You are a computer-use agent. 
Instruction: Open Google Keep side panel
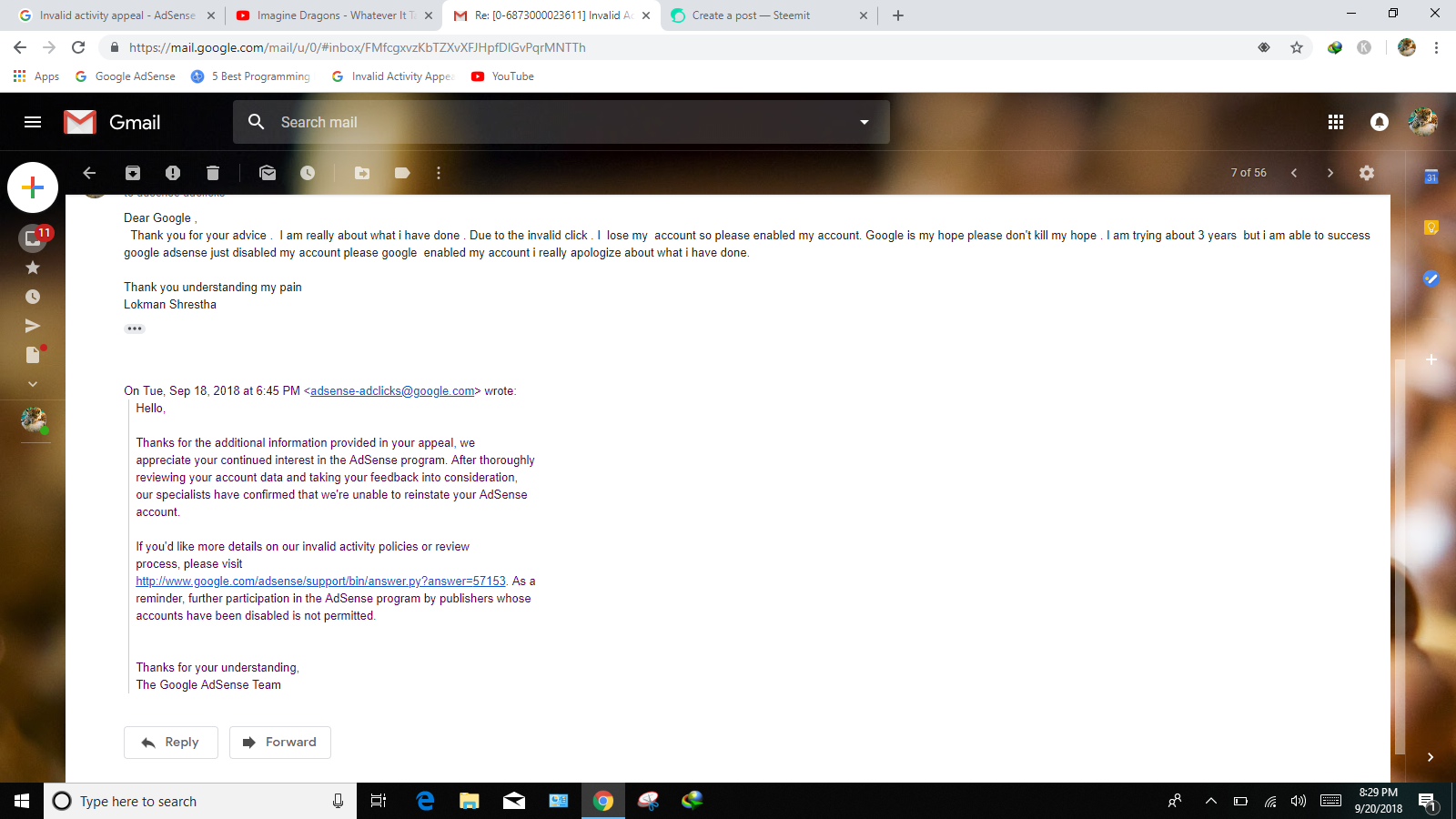tap(1431, 227)
